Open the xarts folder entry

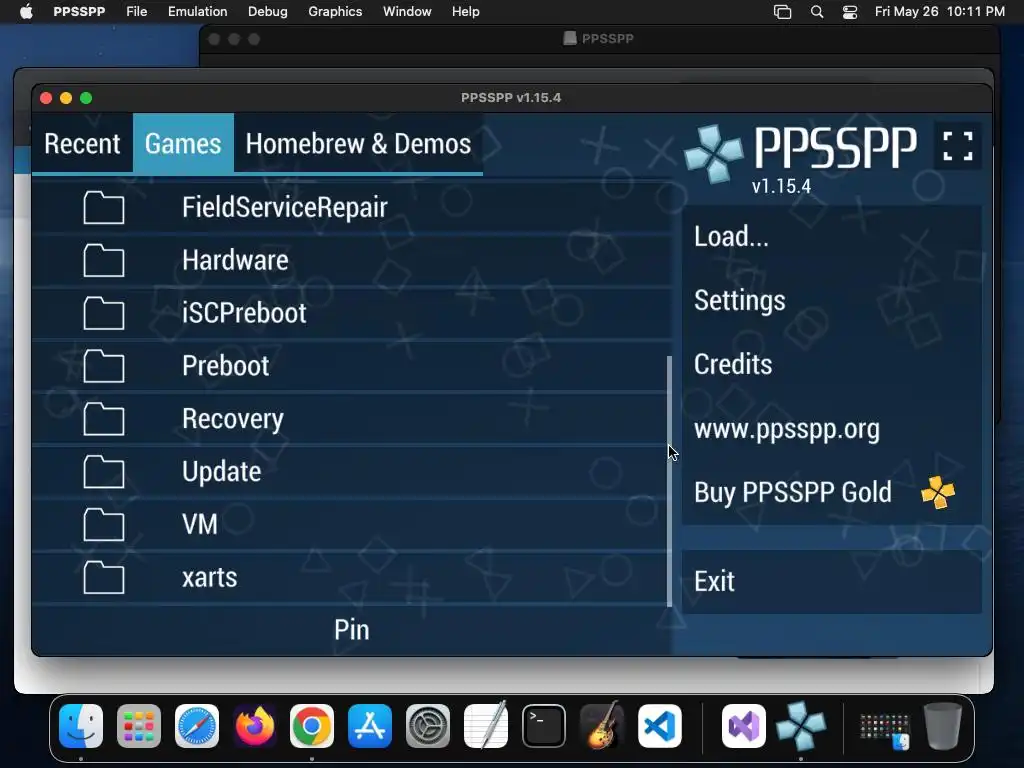351,578
